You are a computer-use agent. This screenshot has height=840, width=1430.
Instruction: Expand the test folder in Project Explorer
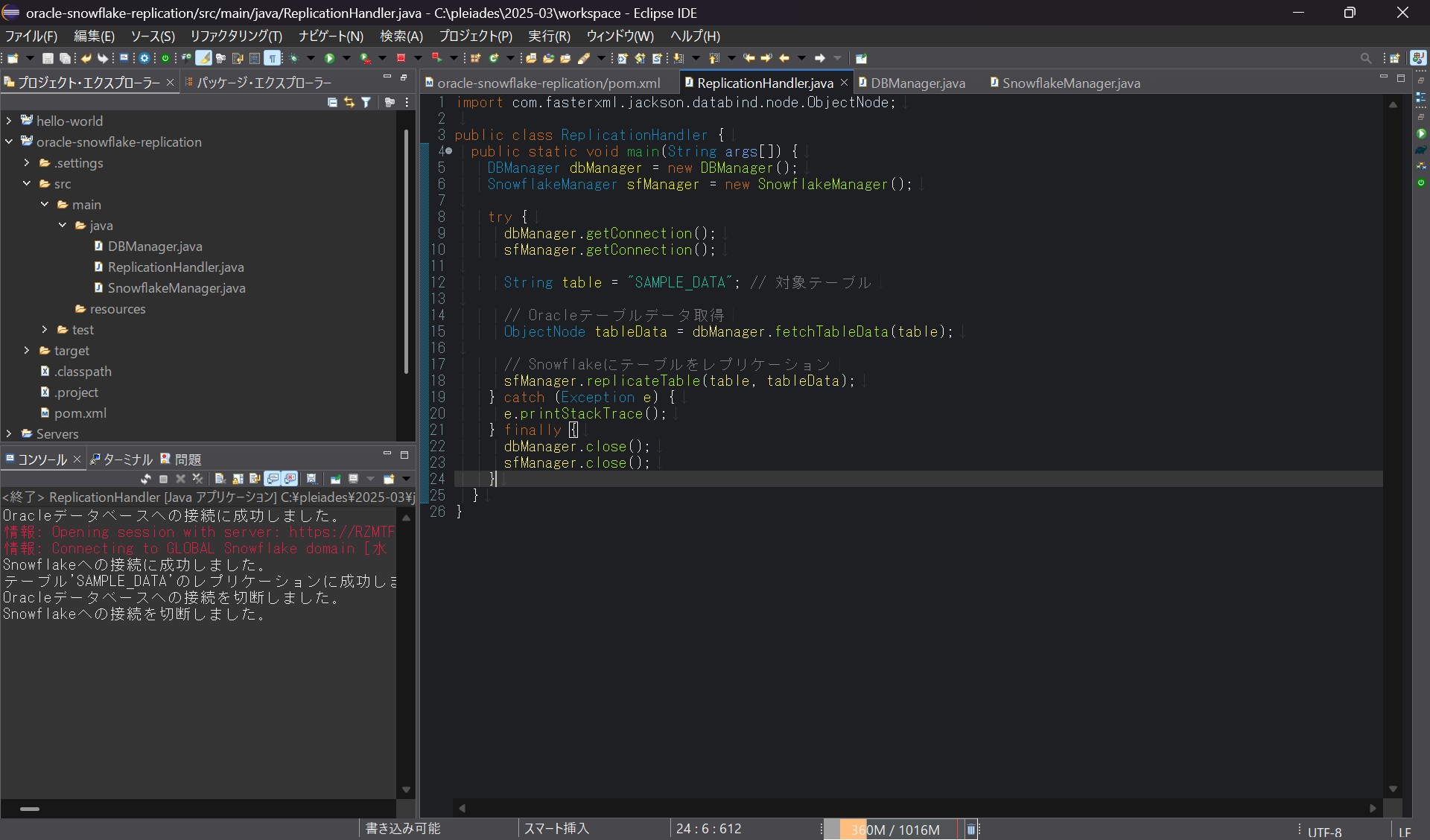(x=43, y=329)
